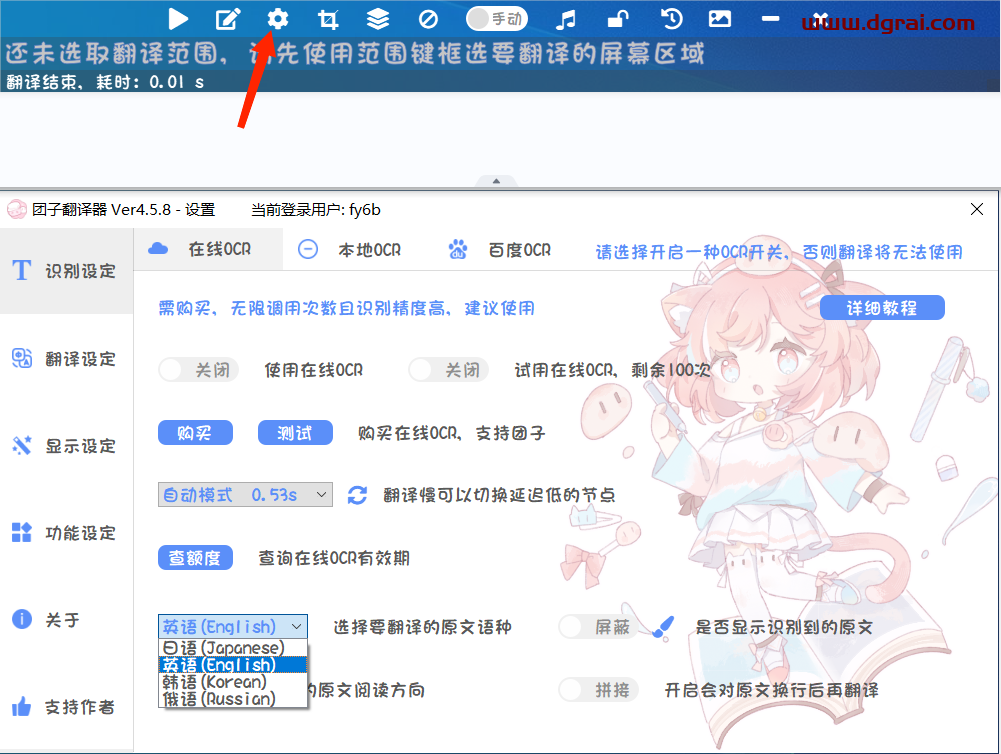Open 支持作者 sidebar section
This screenshot has height=754, width=1001.
pos(66,707)
